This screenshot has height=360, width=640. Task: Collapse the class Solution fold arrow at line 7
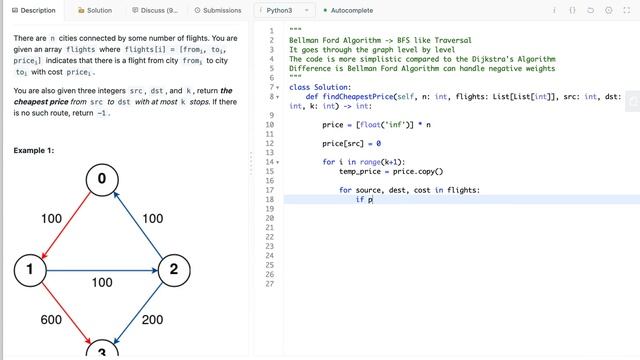(278, 87)
